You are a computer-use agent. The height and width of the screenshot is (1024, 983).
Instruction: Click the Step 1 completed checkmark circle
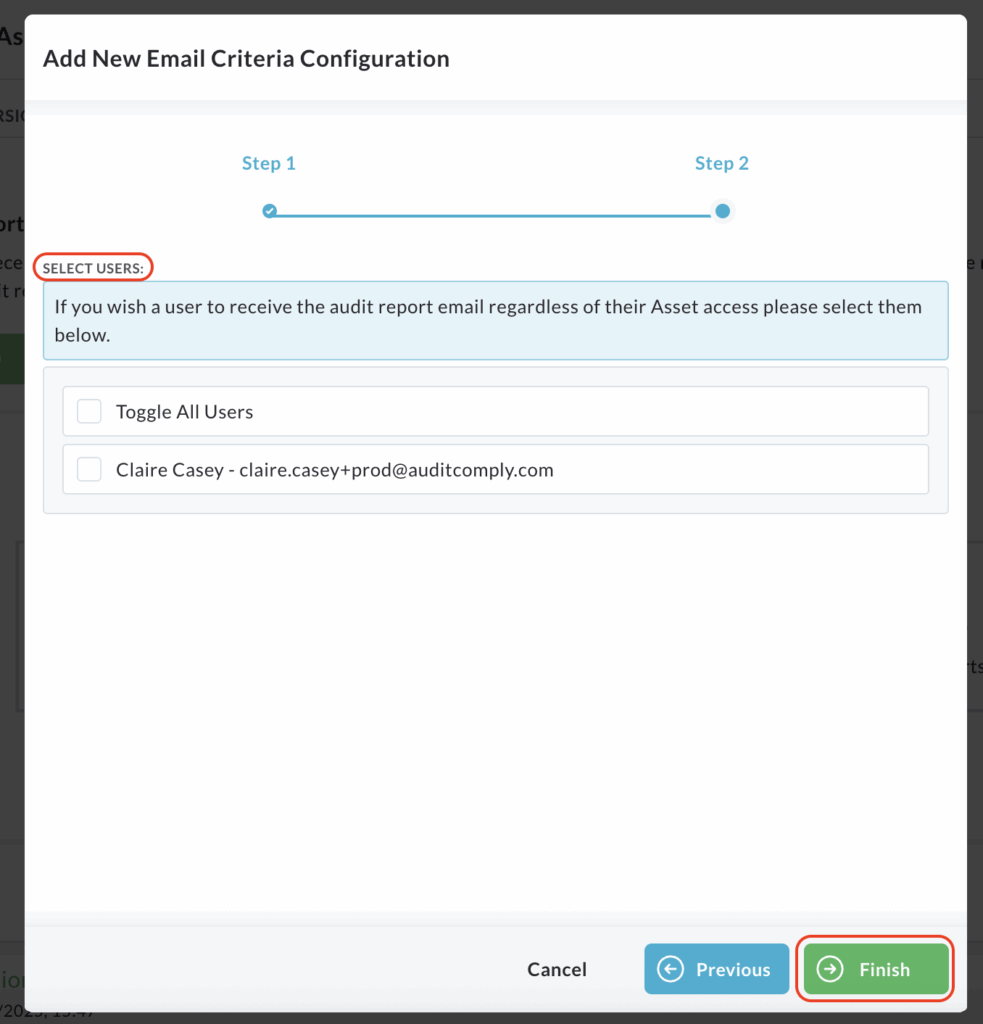click(x=269, y=211)
